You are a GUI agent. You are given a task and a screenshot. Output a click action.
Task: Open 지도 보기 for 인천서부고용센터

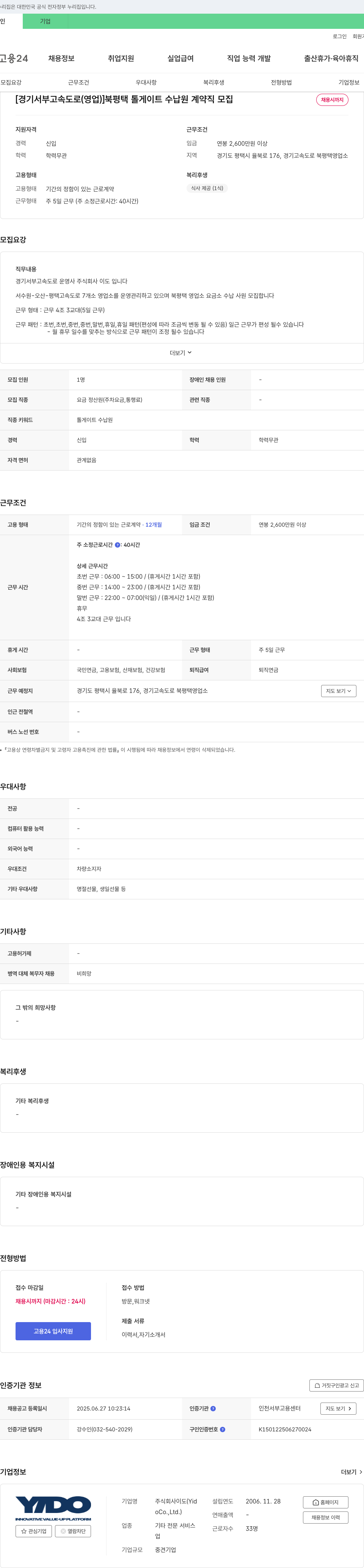pyautogui.click(x=339, y=1409)
